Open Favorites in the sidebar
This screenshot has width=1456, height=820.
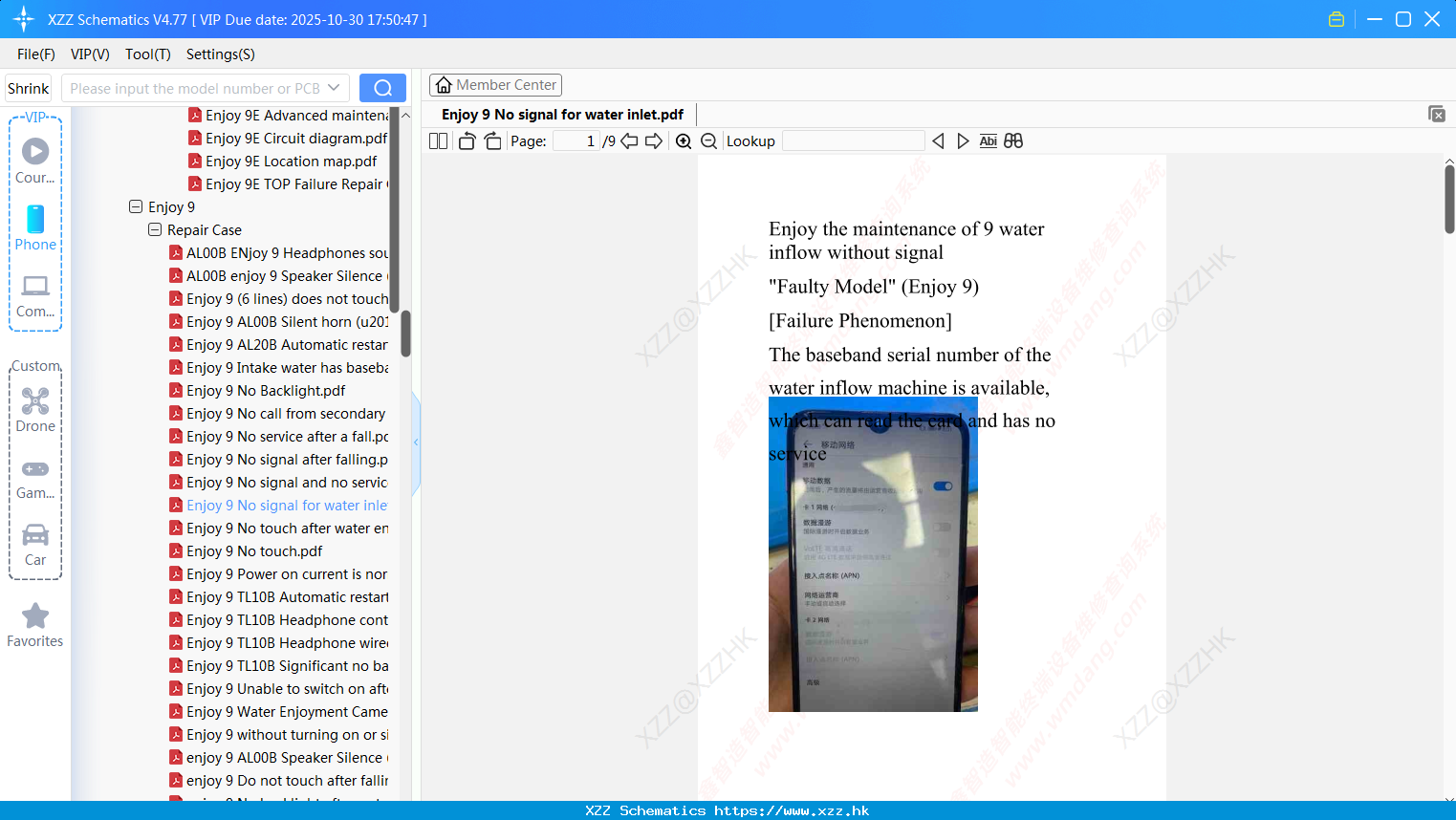click(35, 625)
